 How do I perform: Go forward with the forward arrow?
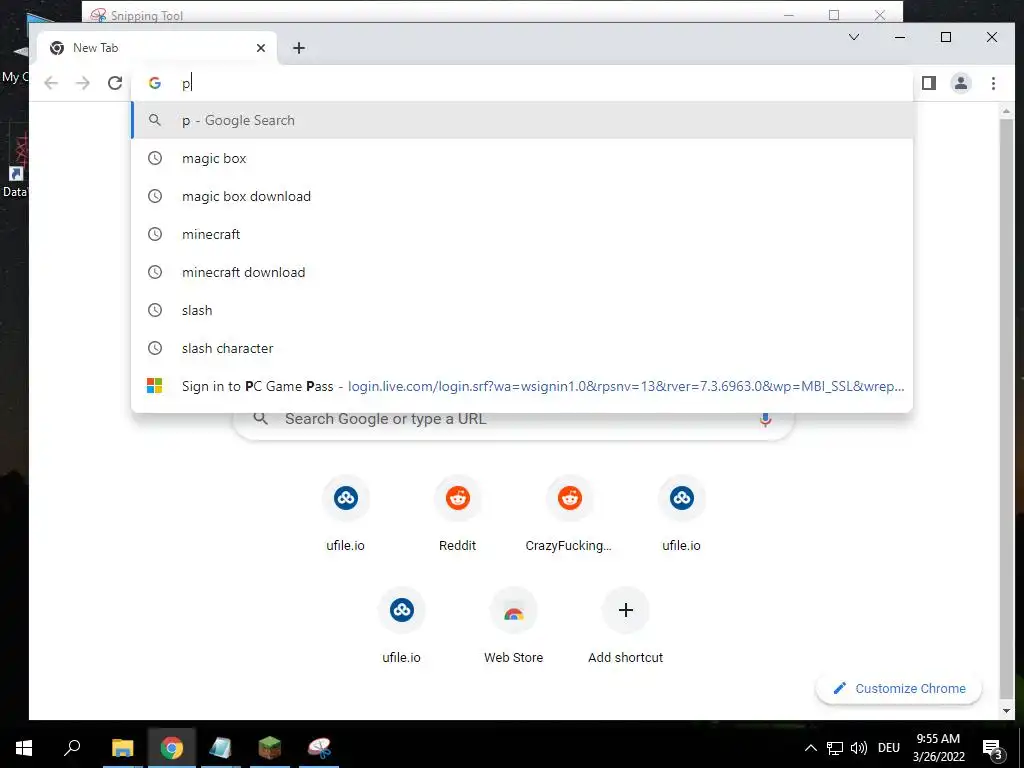pyautogui.click(x=83, y=83)
